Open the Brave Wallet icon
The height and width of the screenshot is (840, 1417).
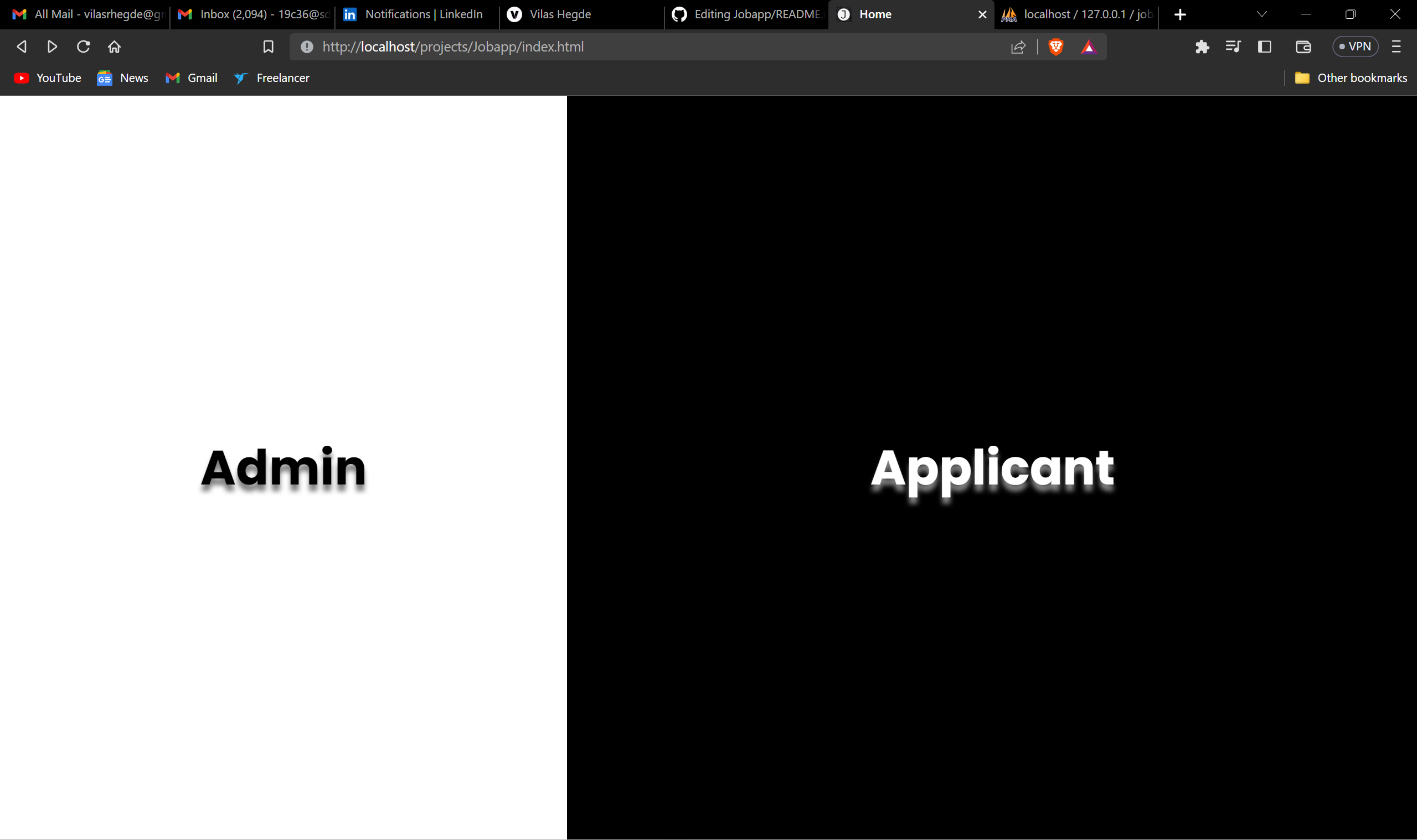(1303, 47)
